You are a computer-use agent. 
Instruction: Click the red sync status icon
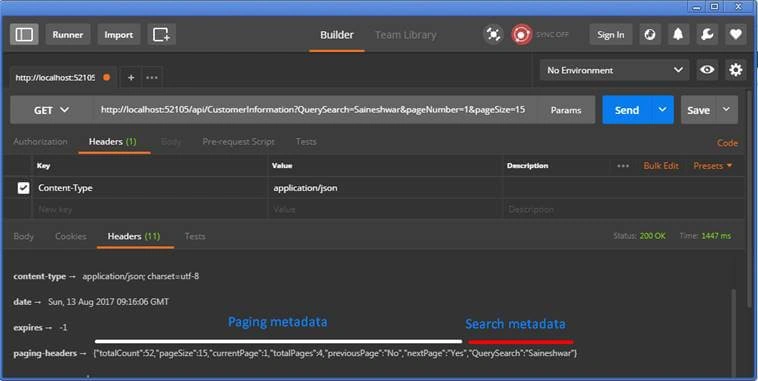tap(522, 35)
